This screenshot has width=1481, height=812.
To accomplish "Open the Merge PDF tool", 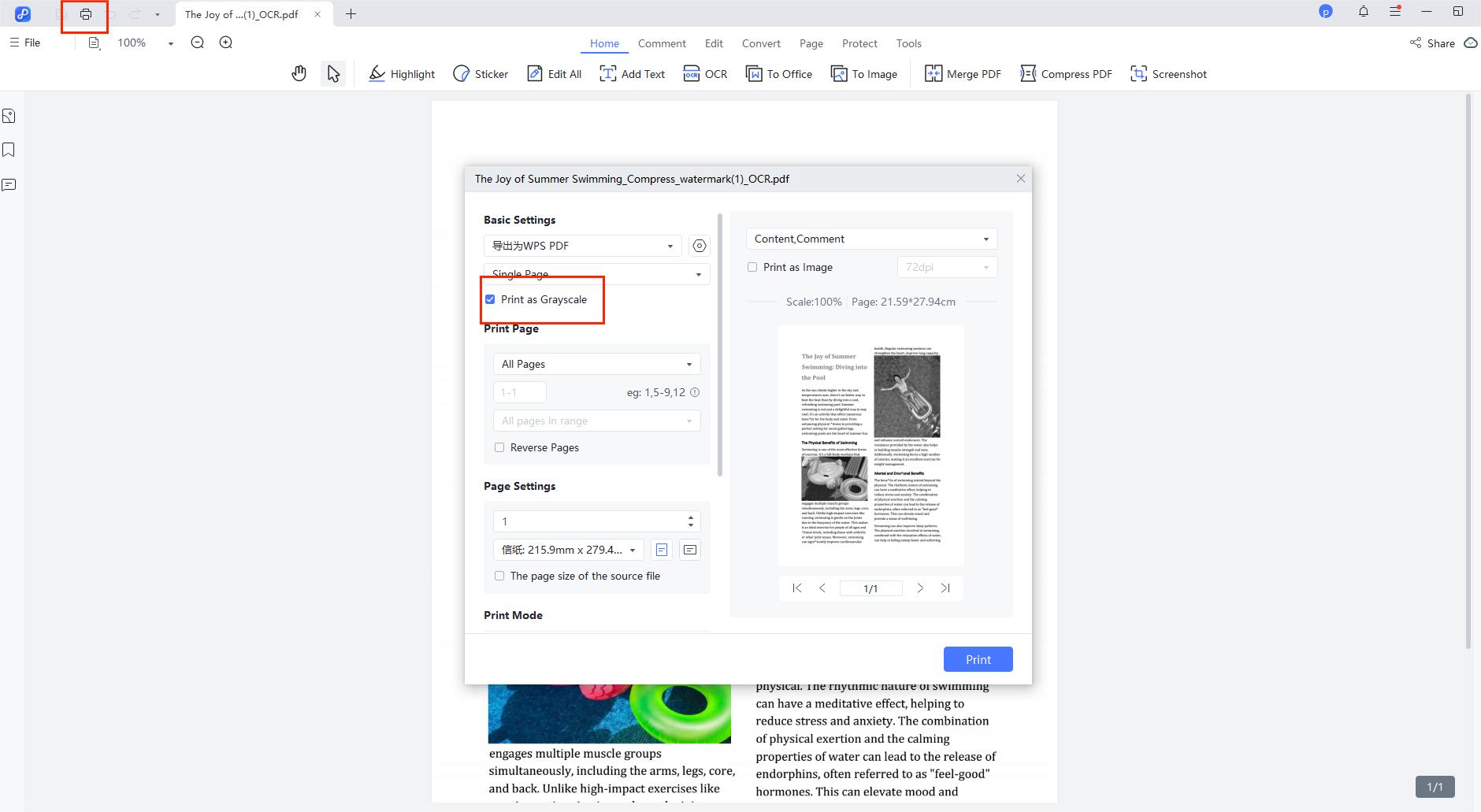I will [x=963, y=73].
